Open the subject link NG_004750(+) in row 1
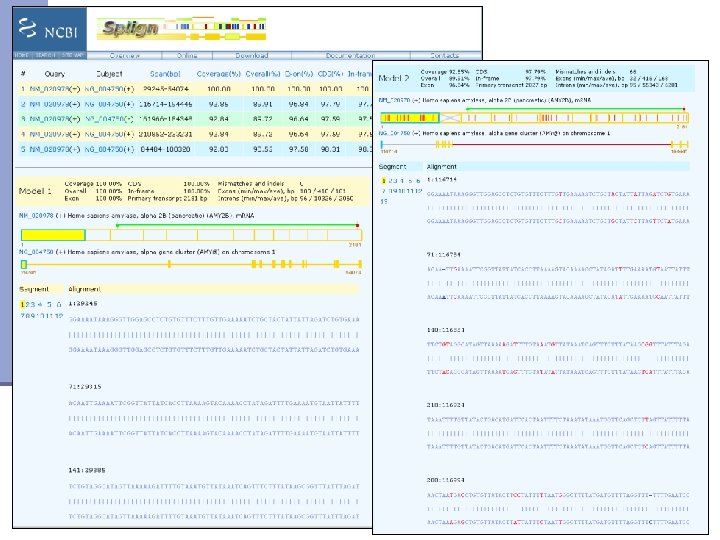The width and height of the screenshot is (720, 540). click(109, 89)
